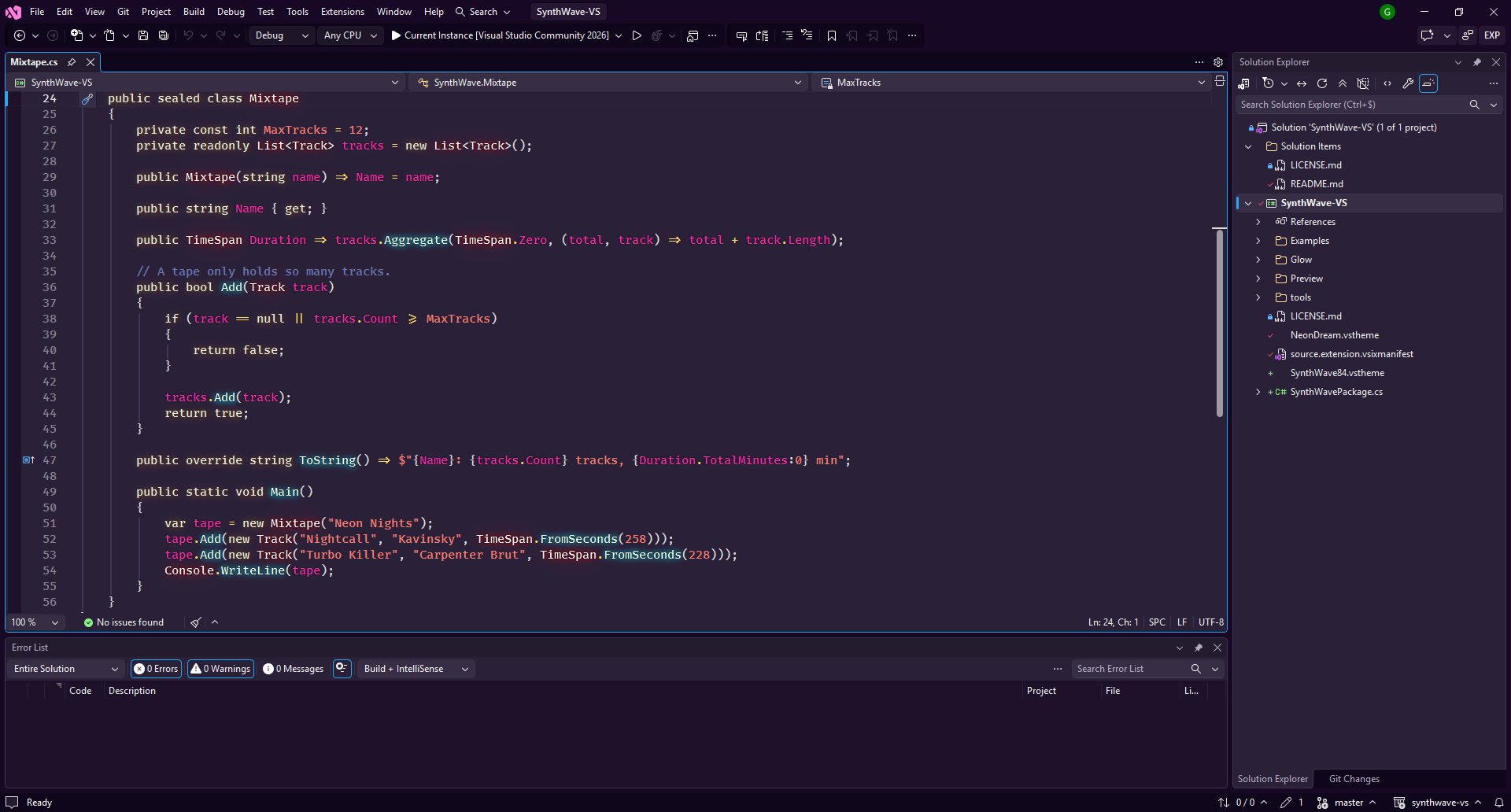
Task: Click the Sync with Active Document arrows icon
Action: tap(1302, 83)
